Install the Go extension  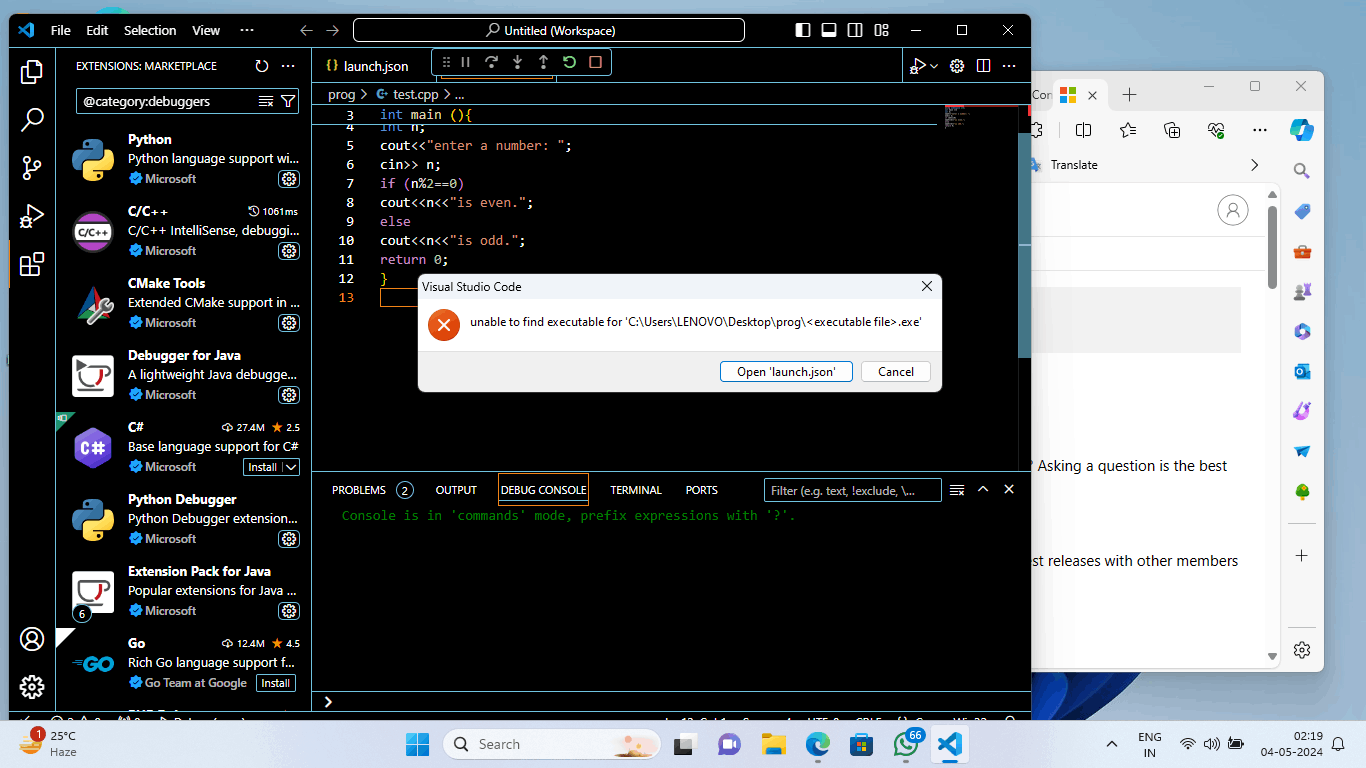coord(276,683)
